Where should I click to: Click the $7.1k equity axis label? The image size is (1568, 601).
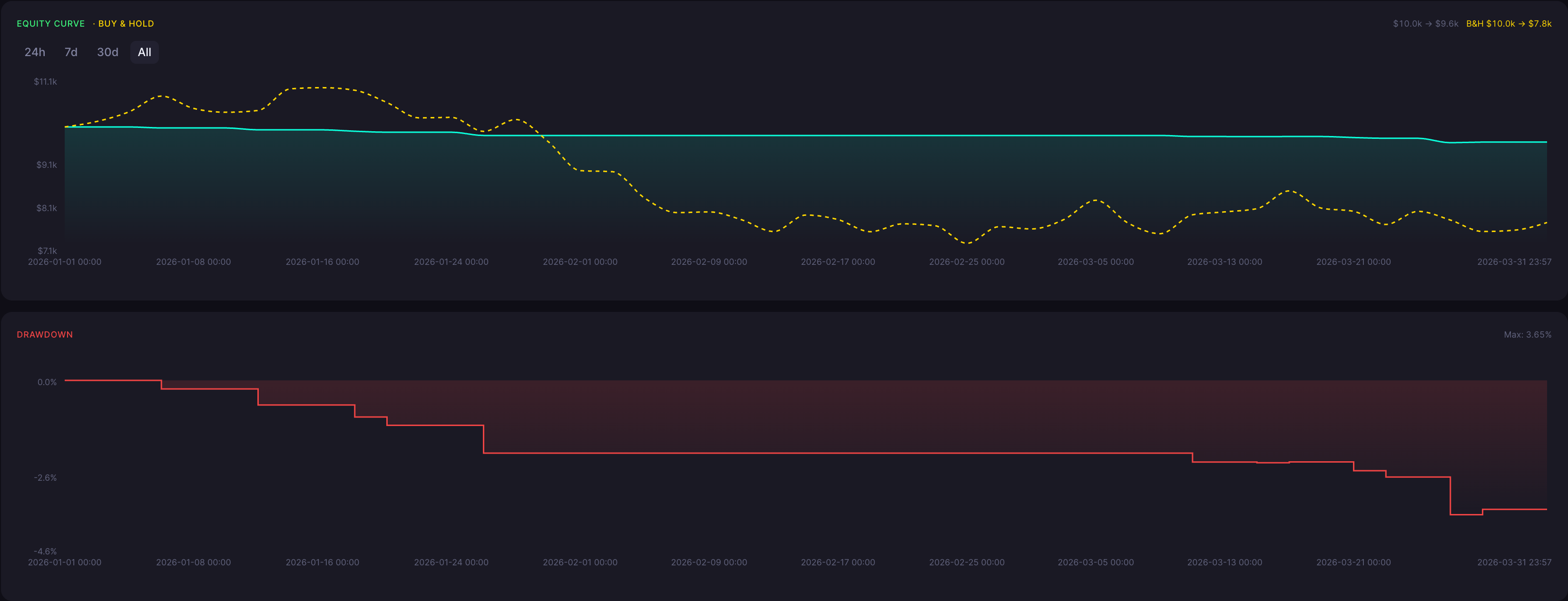tap(47, 251)
